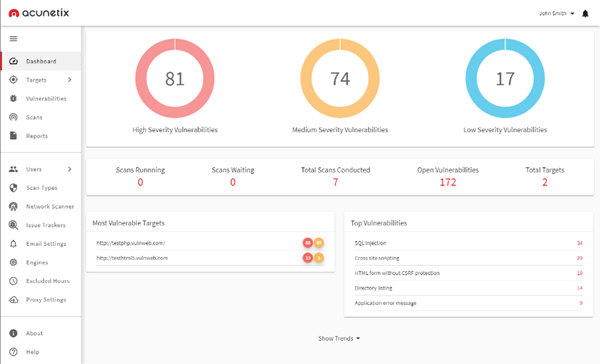600x364 pixels.
Task: Click the Targets crosshair icon
Action: (x=13, y=80)
